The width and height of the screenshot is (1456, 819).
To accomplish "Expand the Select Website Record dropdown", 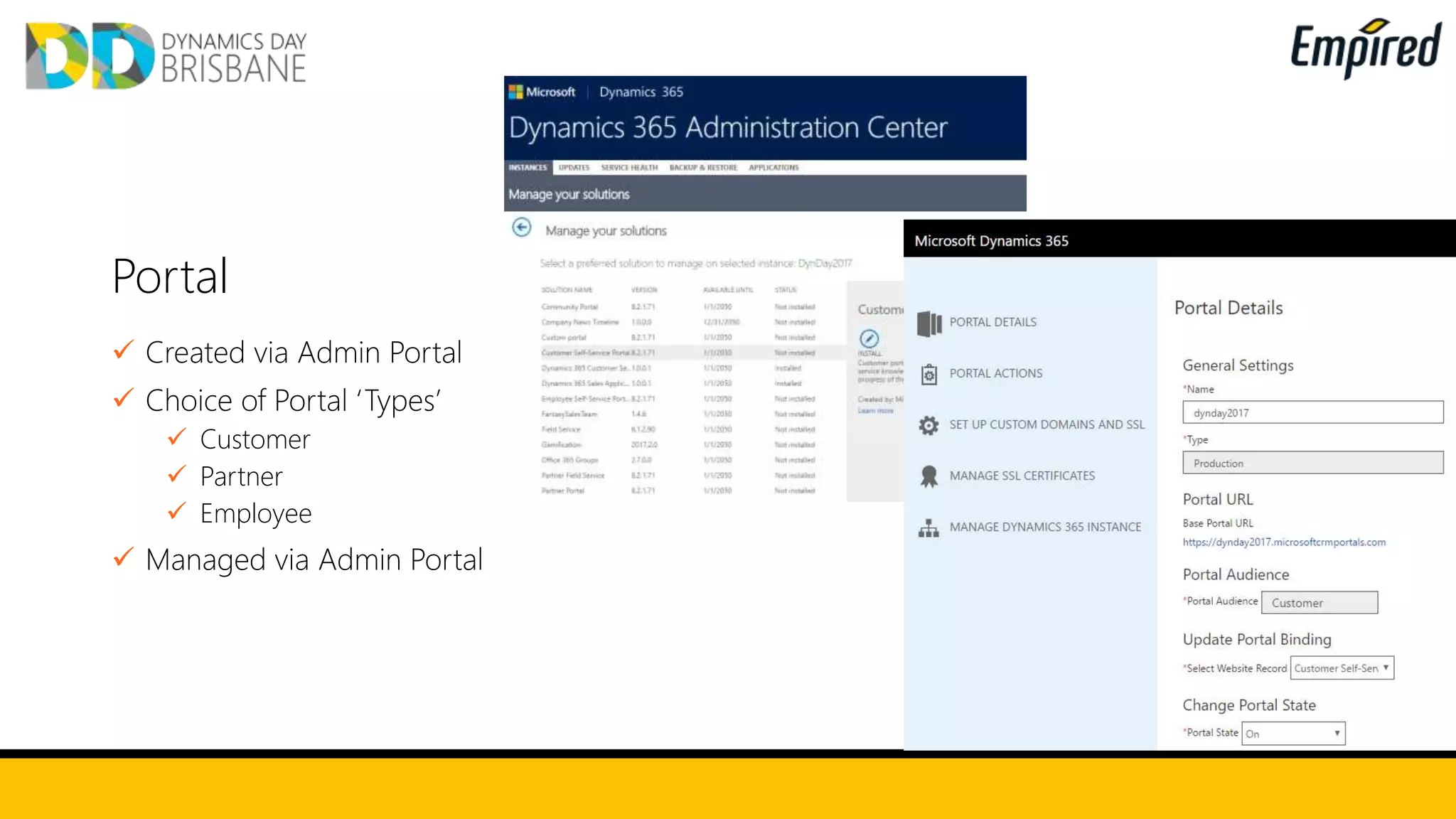I will (1342, 668).
